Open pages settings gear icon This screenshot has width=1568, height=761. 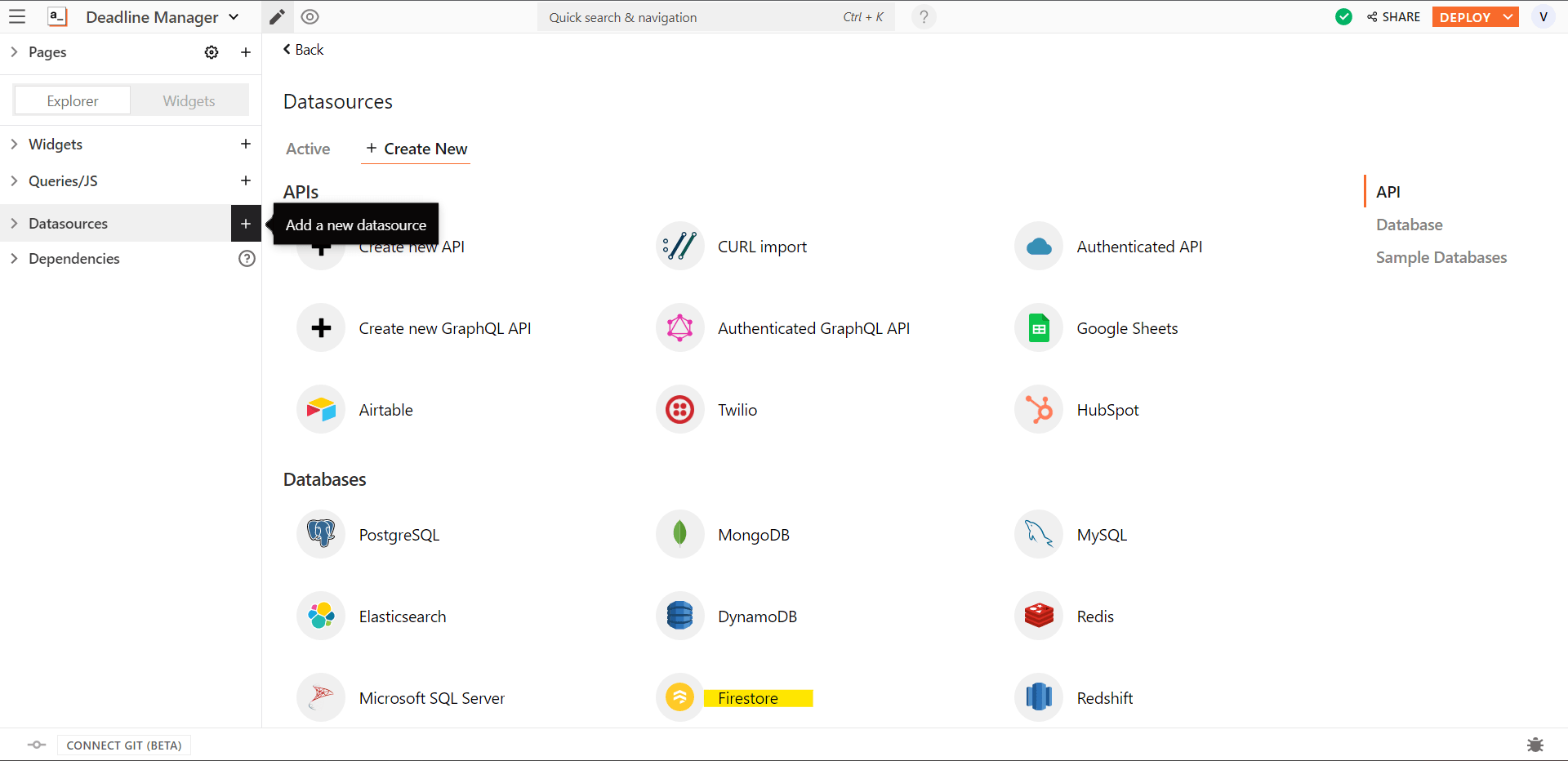click(x=212, y=52)
